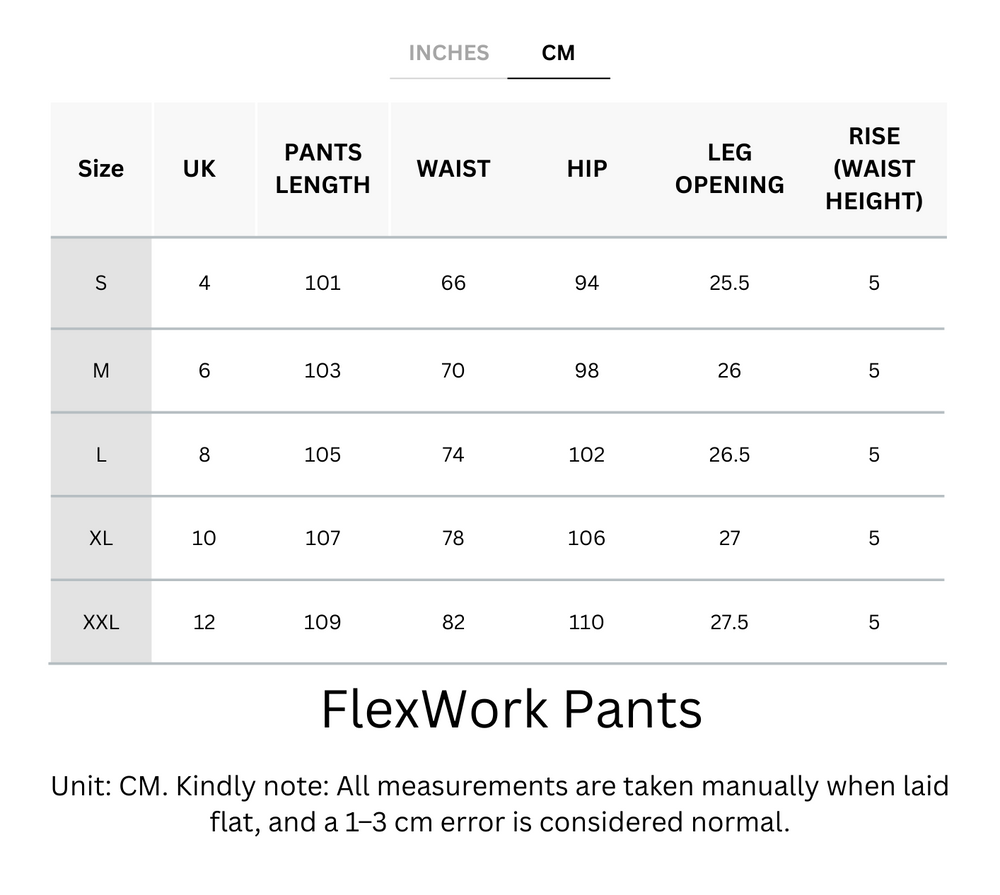The width and height of the screenshot is (1000, 895).
Task: Select the M size row label
Action: 100,370
